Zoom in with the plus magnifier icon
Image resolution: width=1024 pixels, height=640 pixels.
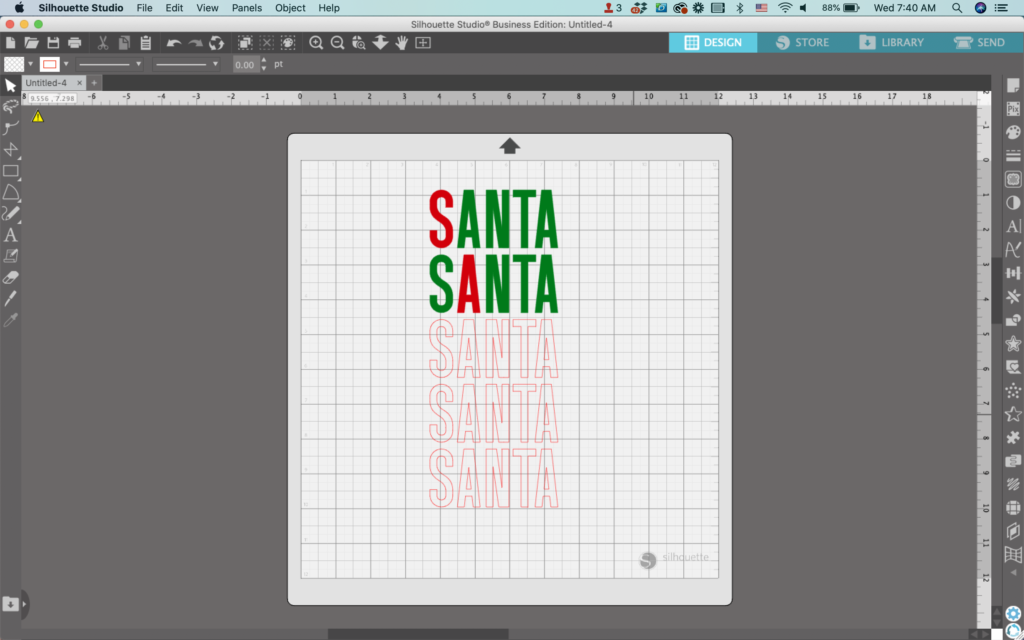click(x=316, y=43)
